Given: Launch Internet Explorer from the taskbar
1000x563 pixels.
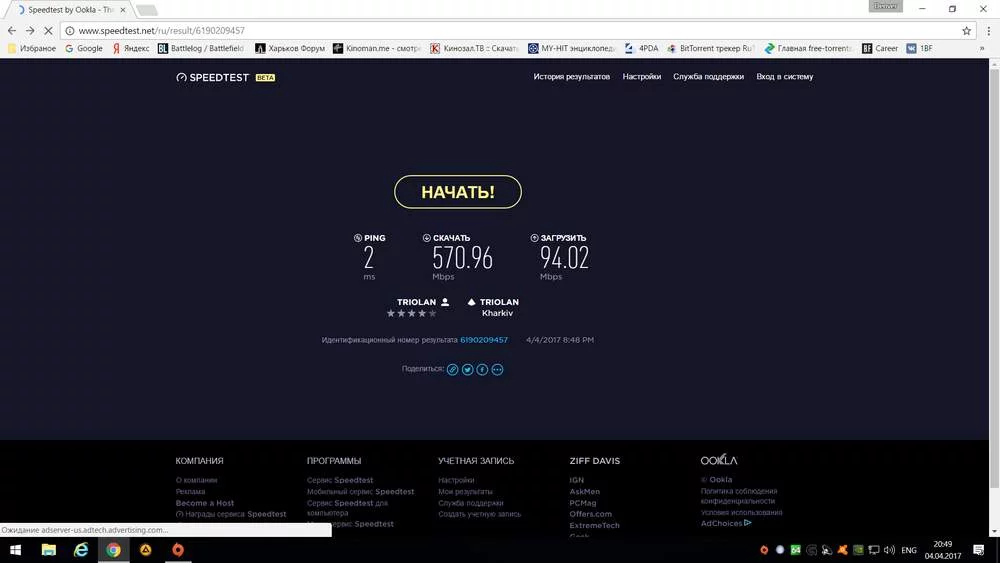Looking at the screenshot, I should 81,550.
